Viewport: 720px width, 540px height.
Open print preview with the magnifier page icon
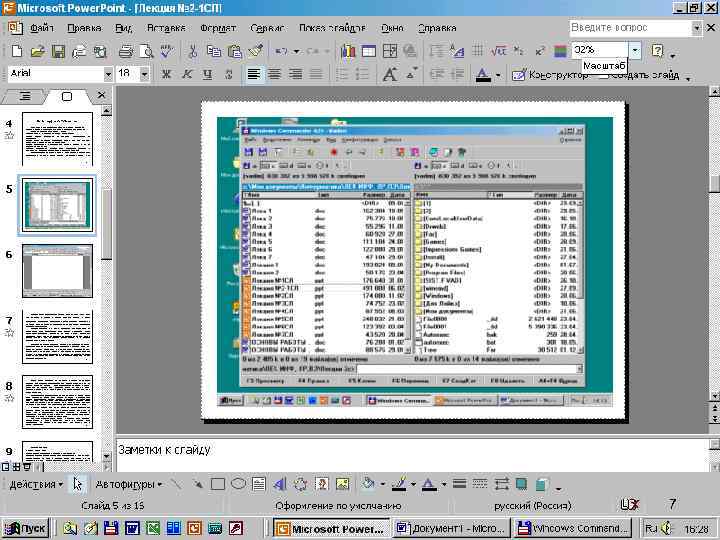point(146,51)
